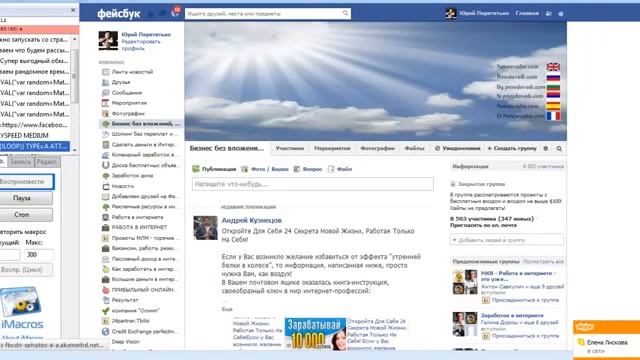Click the 'Добавить людей в группу' input field
The width and height of the screenshot is (640, 360).
click(x=507, y=240)
